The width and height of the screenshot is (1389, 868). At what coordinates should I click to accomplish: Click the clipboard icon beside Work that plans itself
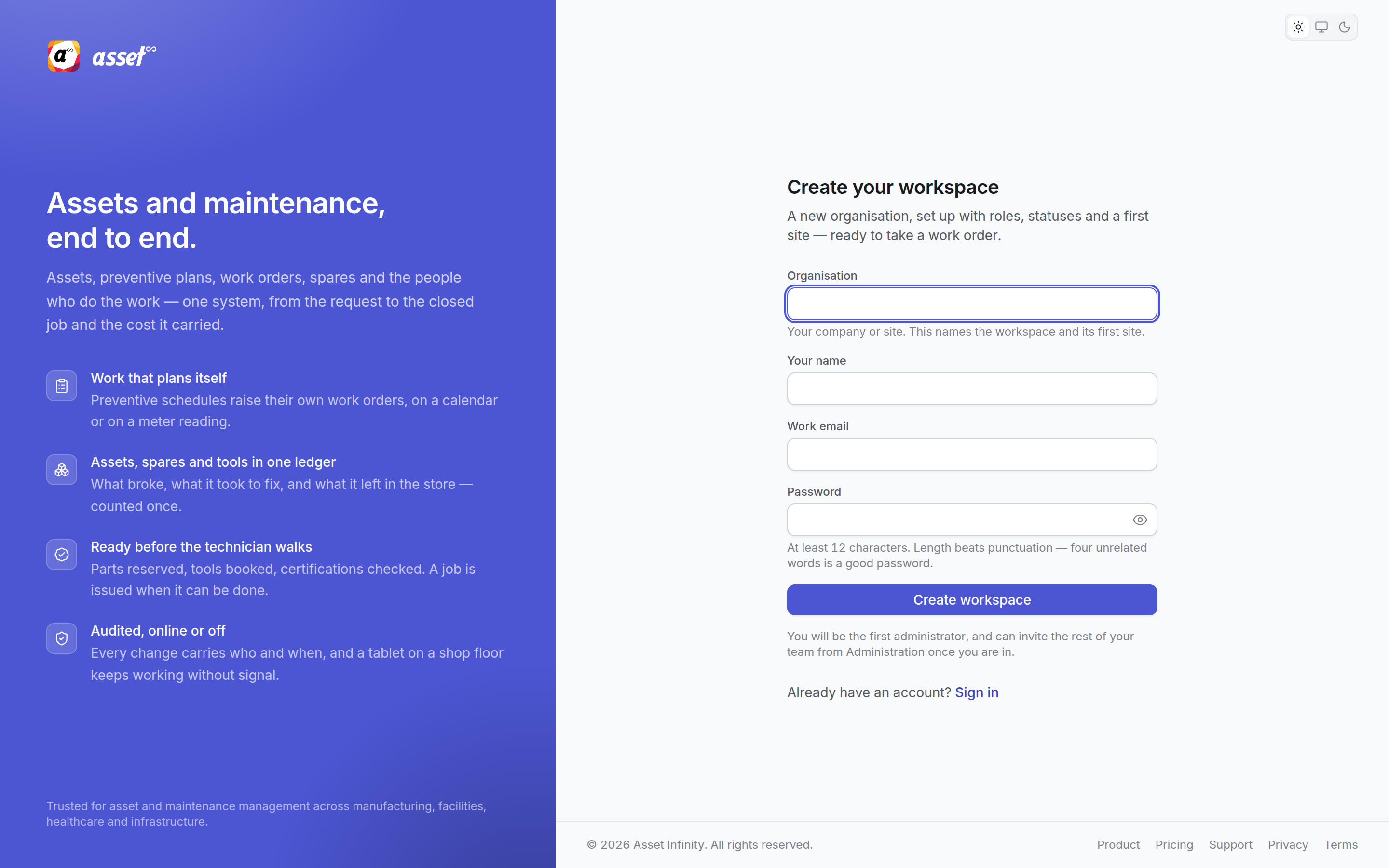click(x=62, y=386)
